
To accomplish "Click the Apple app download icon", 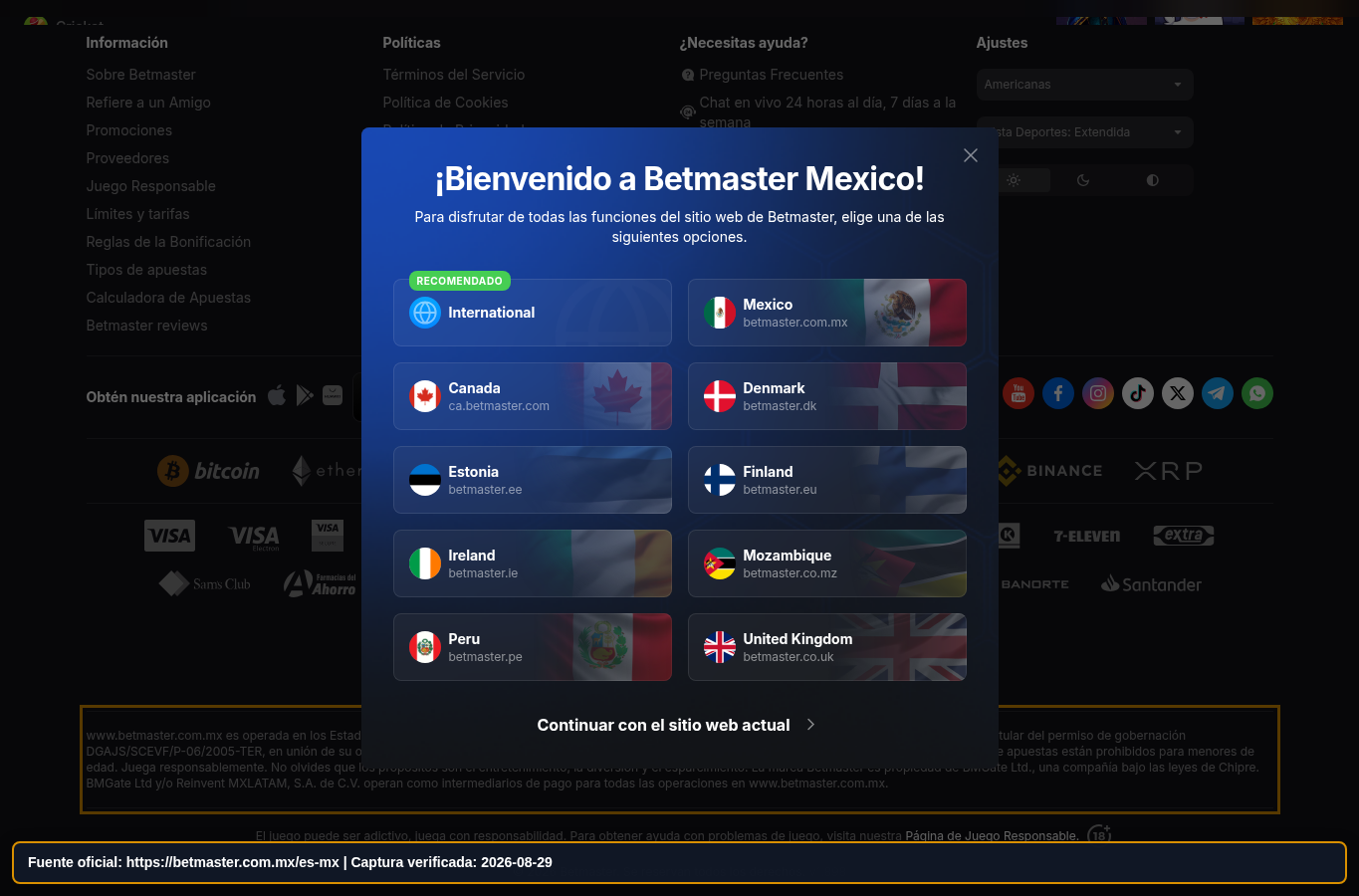I will (x=277, y=395).
